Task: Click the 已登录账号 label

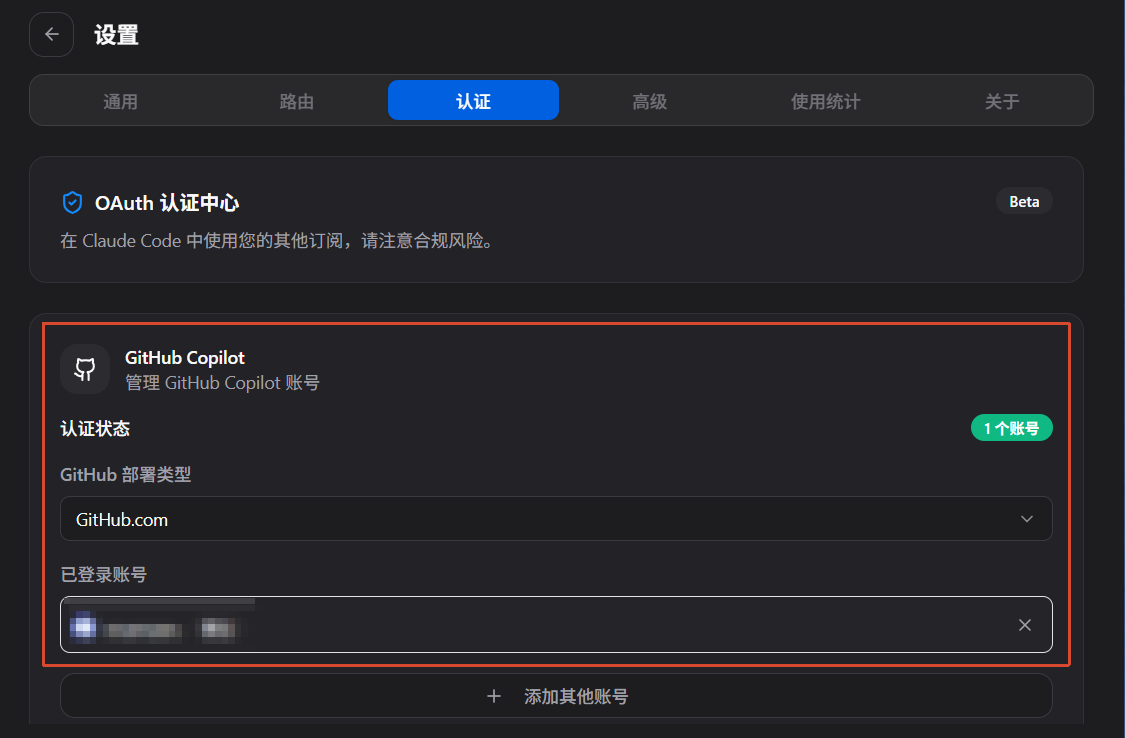Action: [104, 574]
